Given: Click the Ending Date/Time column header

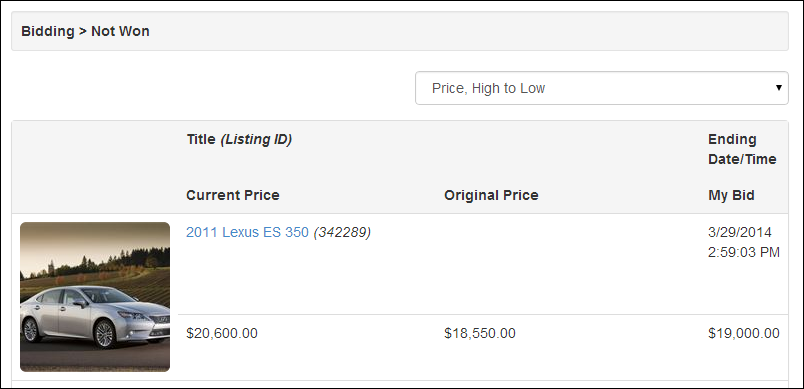Looking at the screenshot, I should [x=742, y=149].
